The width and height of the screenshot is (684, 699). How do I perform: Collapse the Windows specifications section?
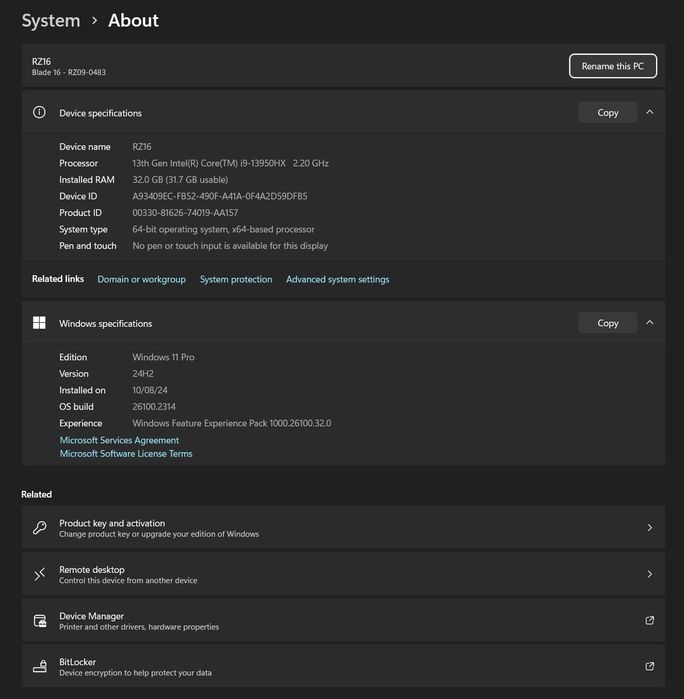pos(649,323)
